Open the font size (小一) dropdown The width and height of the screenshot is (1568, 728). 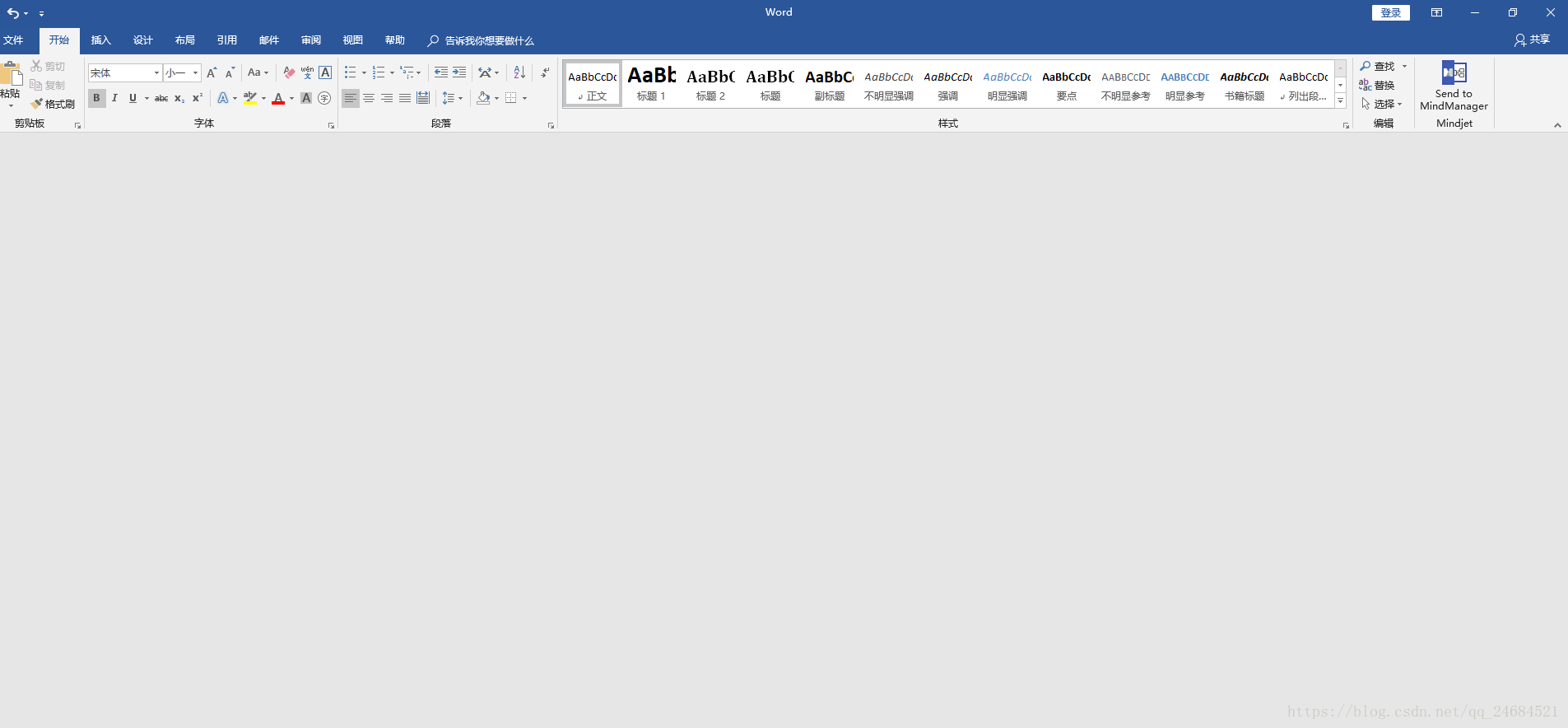coord(195,72)
